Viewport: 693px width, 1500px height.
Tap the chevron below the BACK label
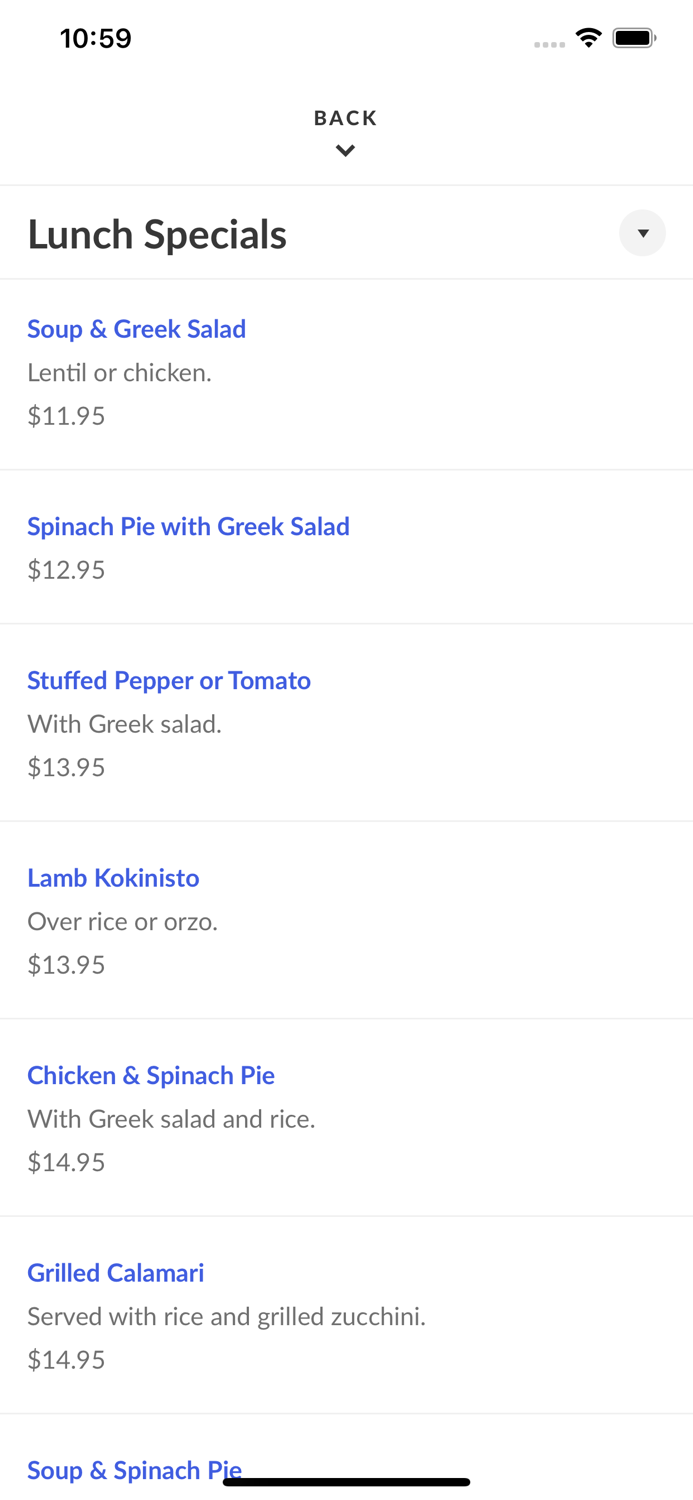[345, 150]
